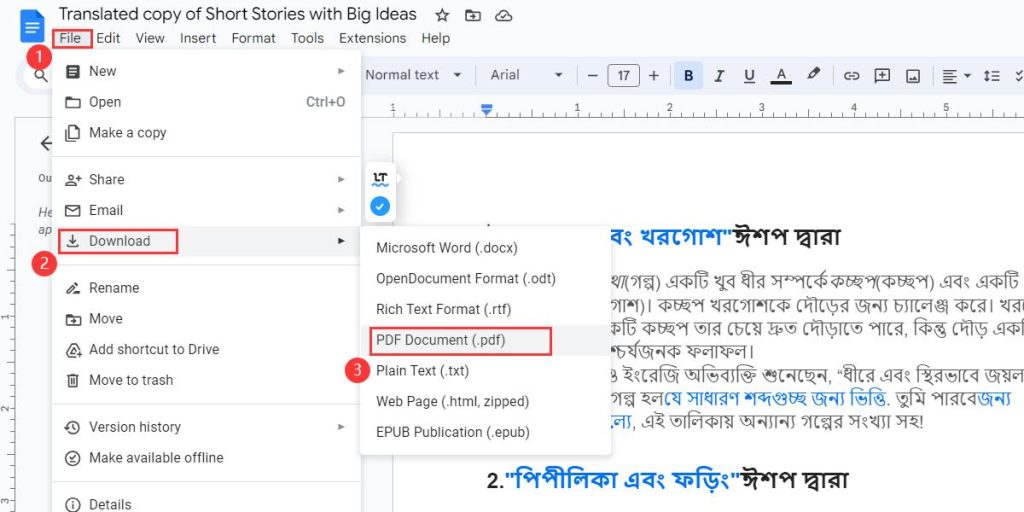Open the Help menu
This screenshot has height=512, width=1024.
tap(436, 38)
